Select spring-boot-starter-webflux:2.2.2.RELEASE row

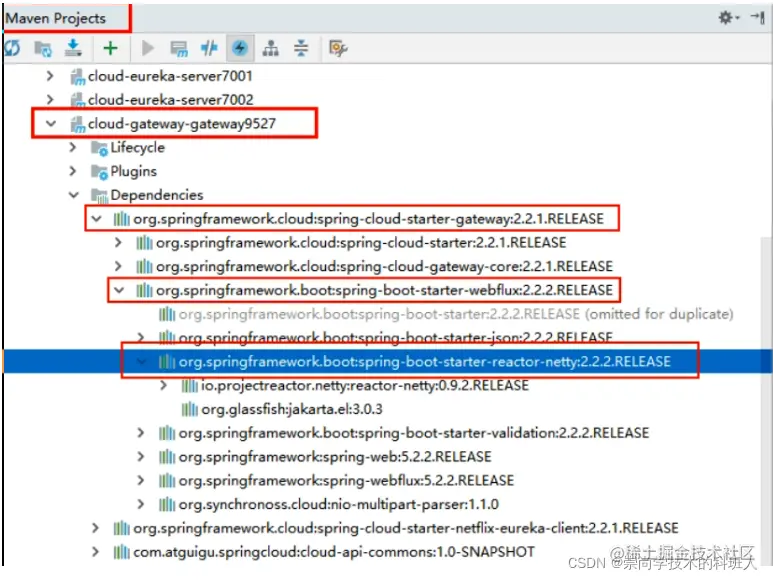point(385,290)
